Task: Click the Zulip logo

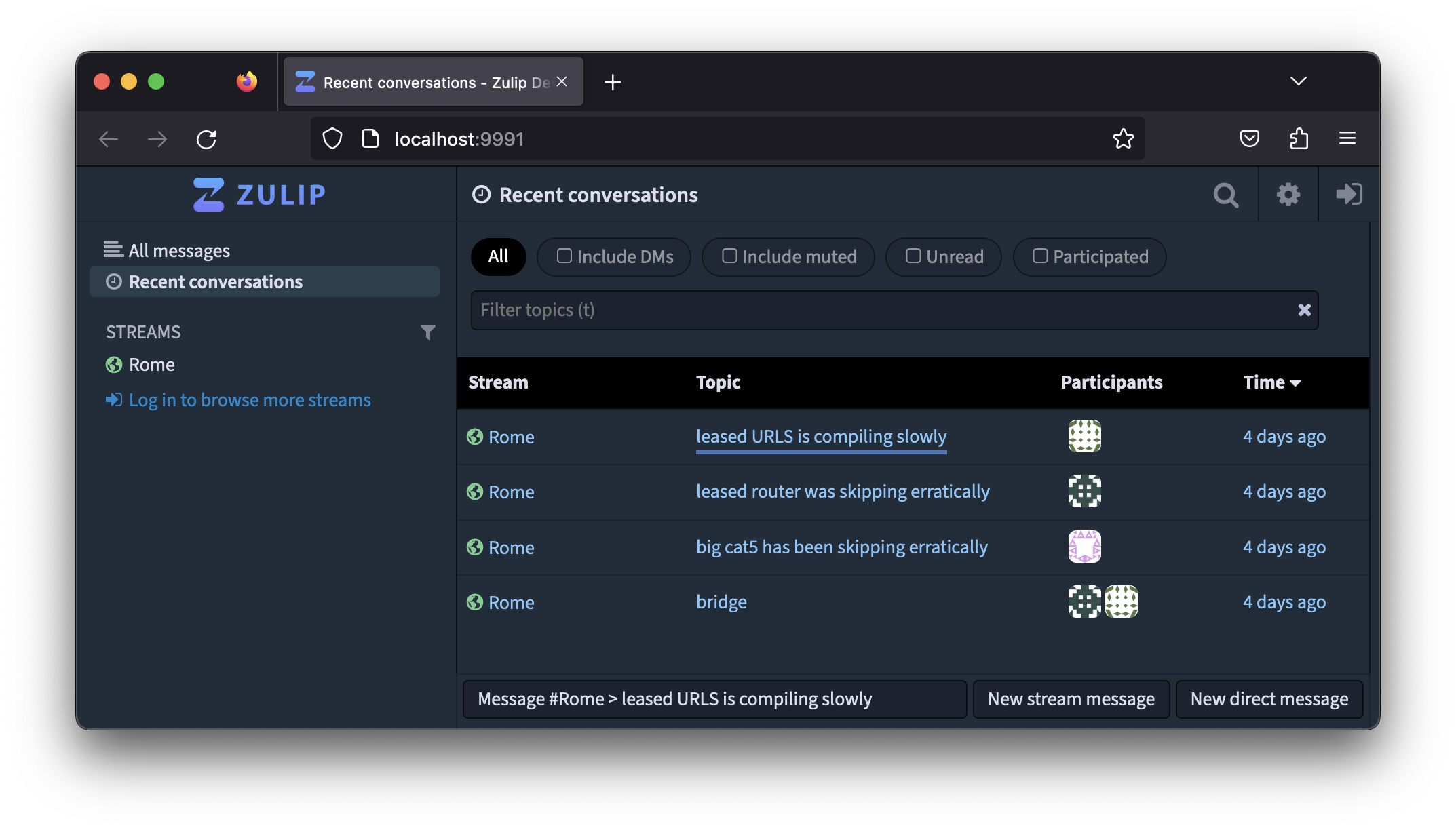Action: (x=259, y=195)
